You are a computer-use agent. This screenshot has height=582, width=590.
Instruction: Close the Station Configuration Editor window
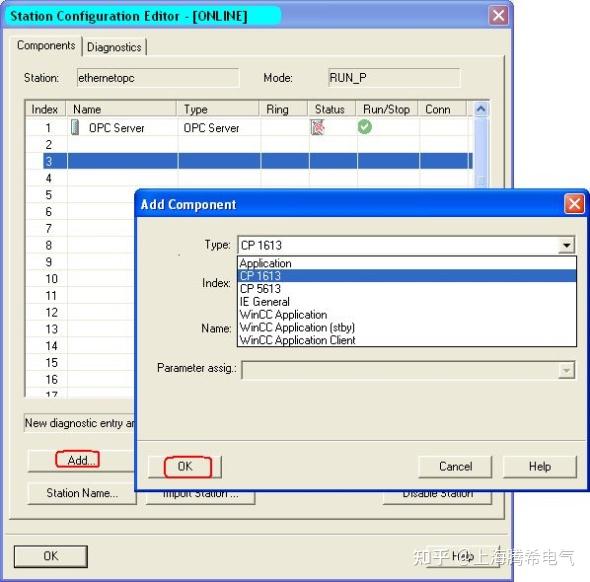(498, 16)
